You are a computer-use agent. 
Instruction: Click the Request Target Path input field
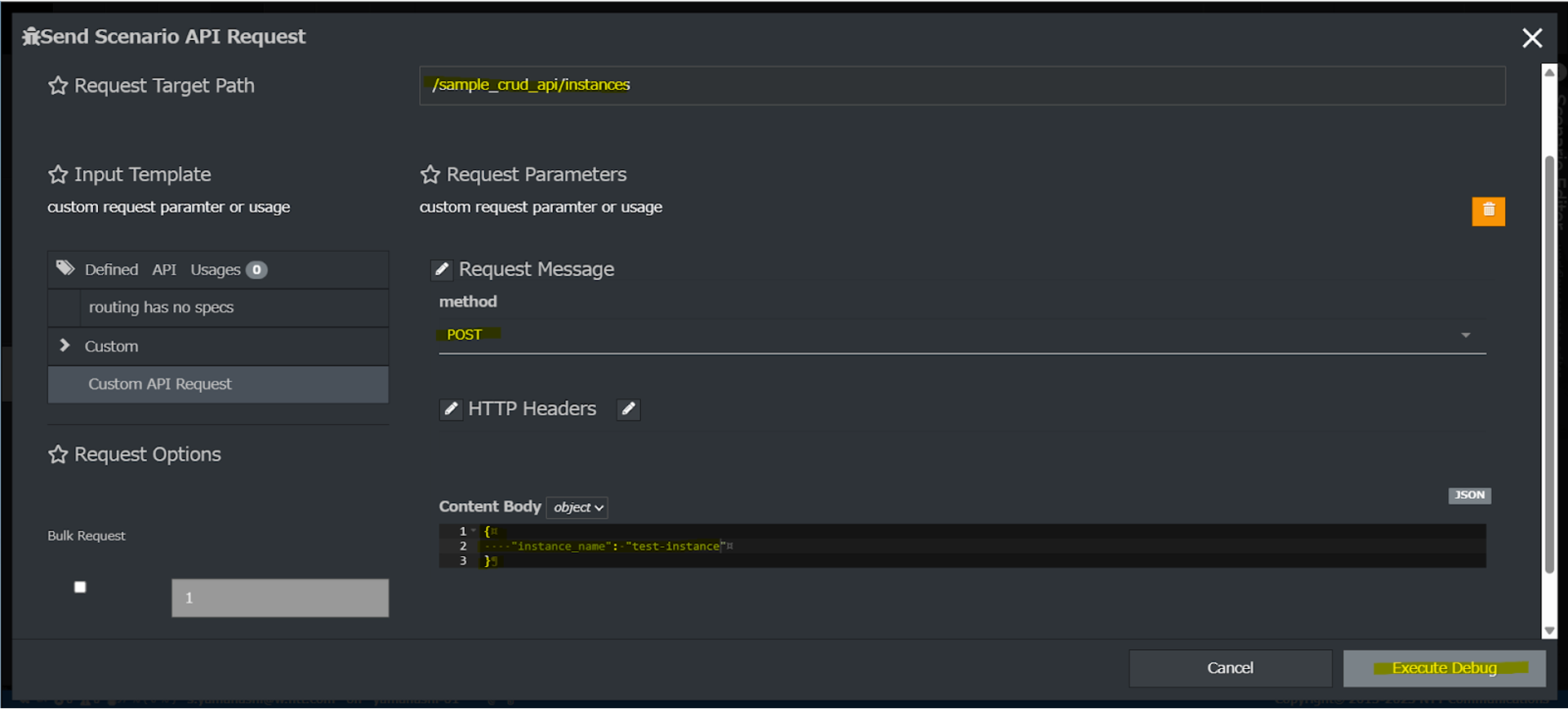[961, 86]
